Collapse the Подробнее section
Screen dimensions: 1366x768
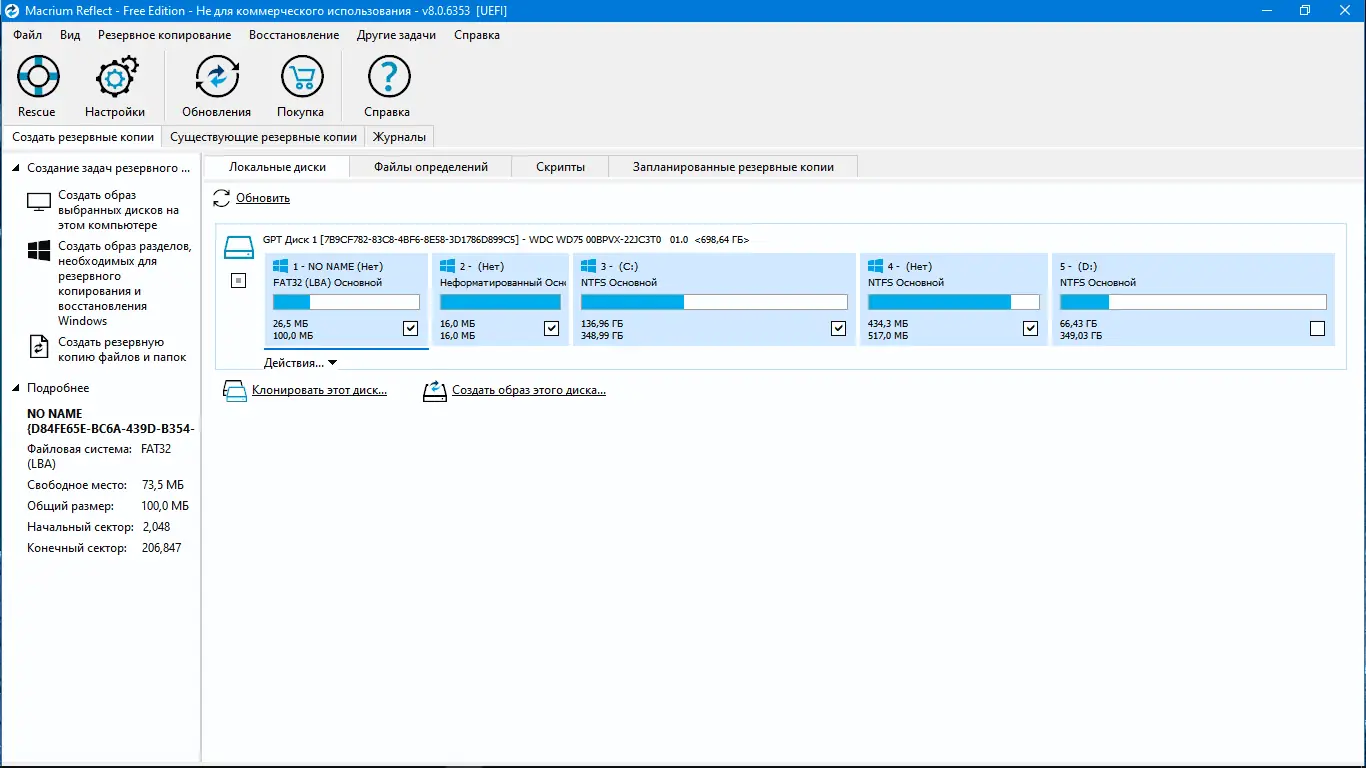tap(17, 388)
